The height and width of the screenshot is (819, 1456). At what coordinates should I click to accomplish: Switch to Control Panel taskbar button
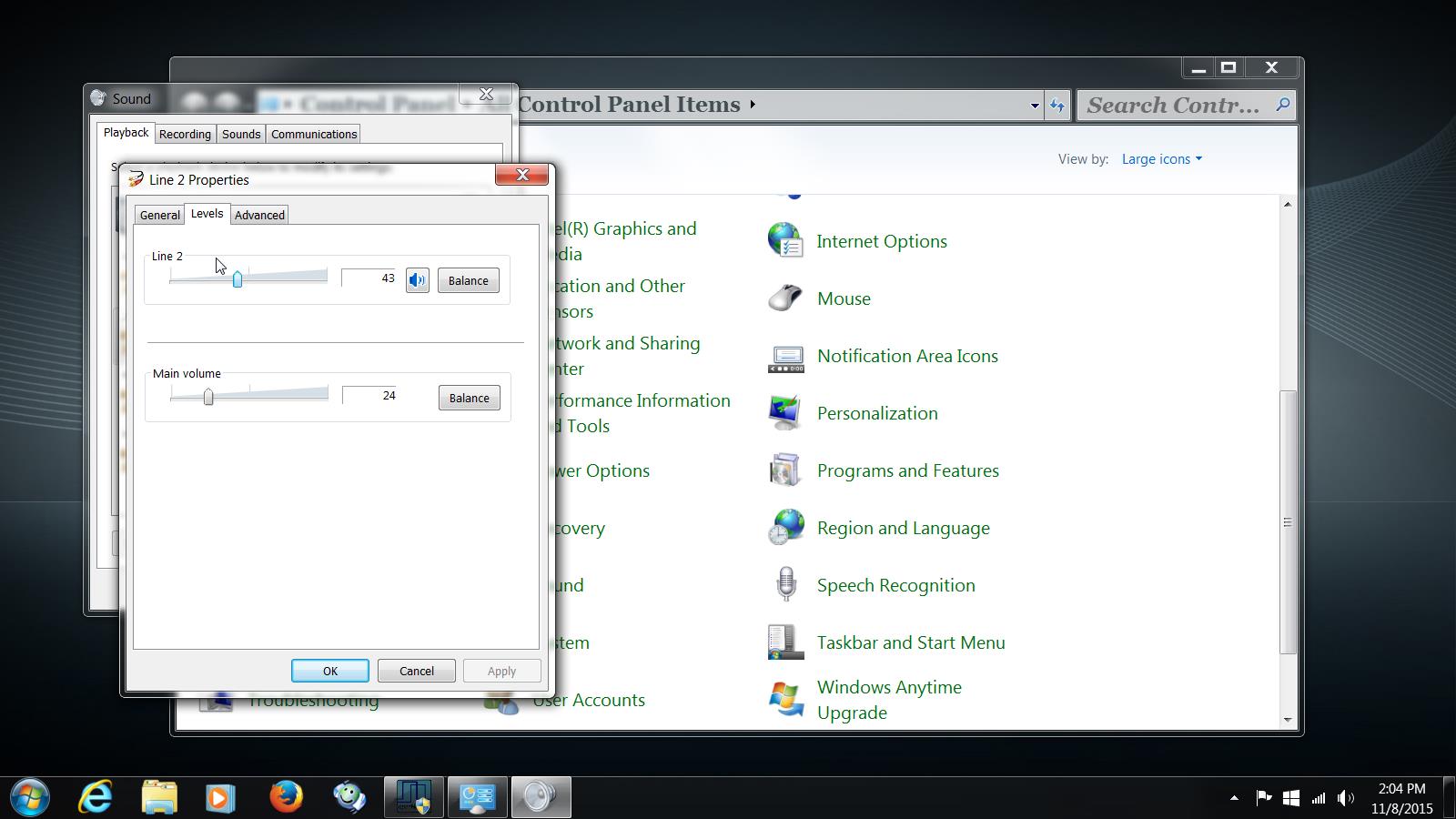[478, 798]
